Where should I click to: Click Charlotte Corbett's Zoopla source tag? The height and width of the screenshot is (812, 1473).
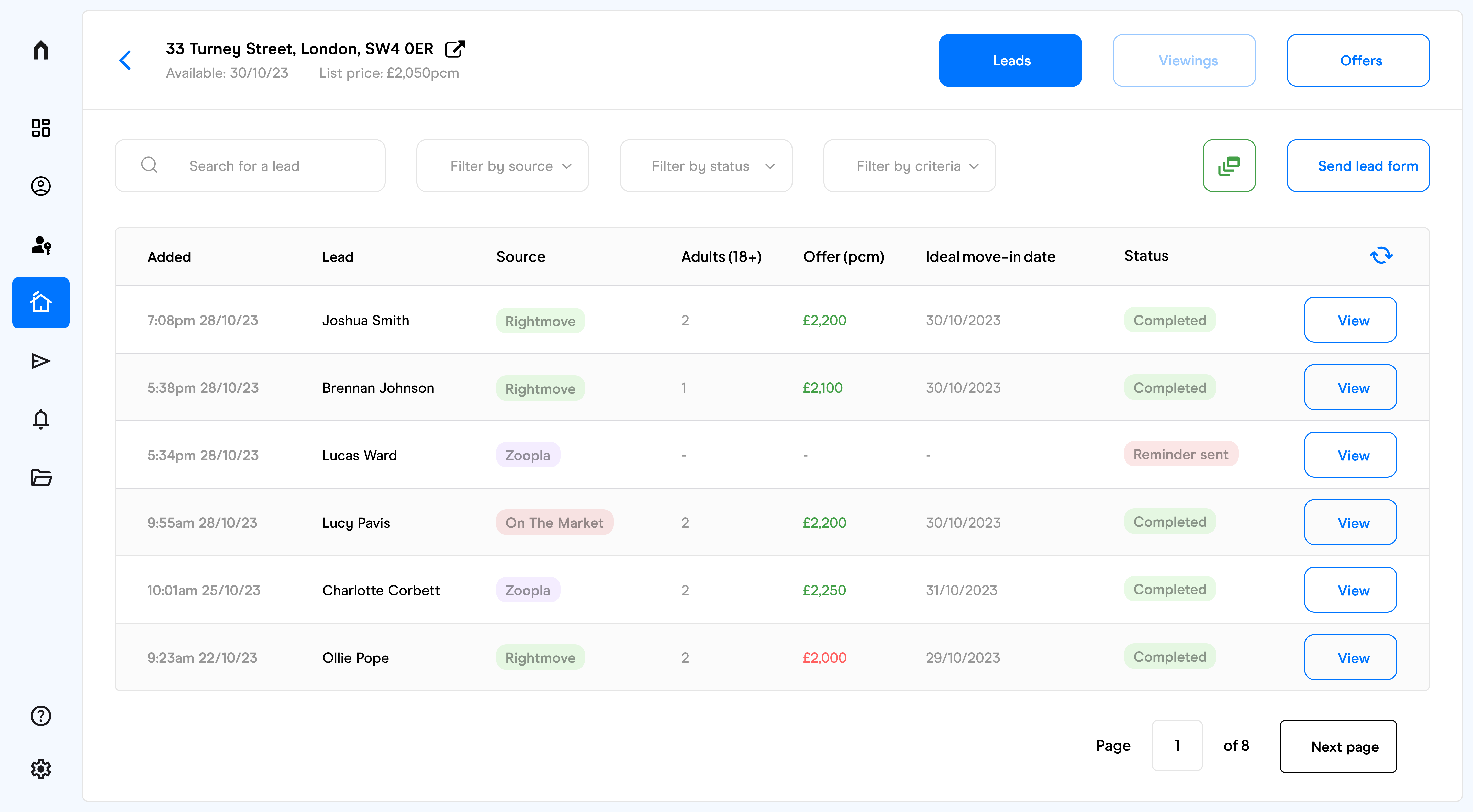click(x=528, y=590)
